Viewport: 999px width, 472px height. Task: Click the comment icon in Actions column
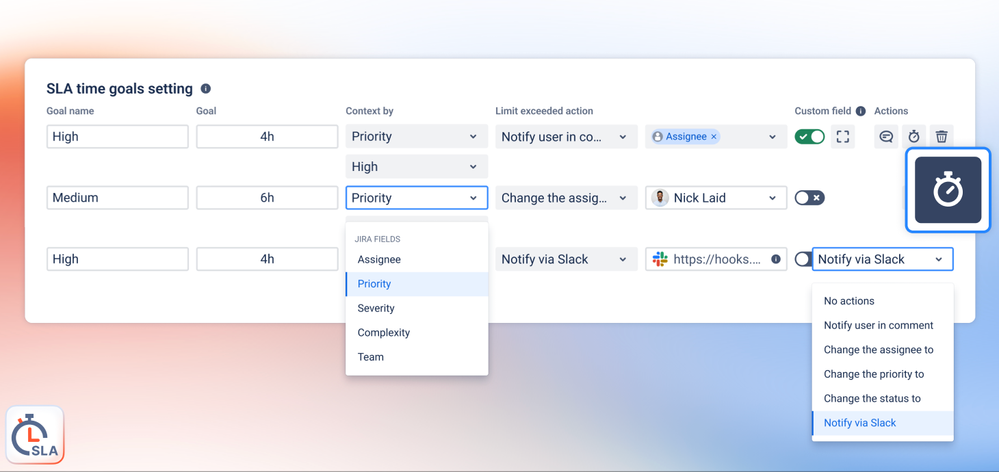pos(886,136)
